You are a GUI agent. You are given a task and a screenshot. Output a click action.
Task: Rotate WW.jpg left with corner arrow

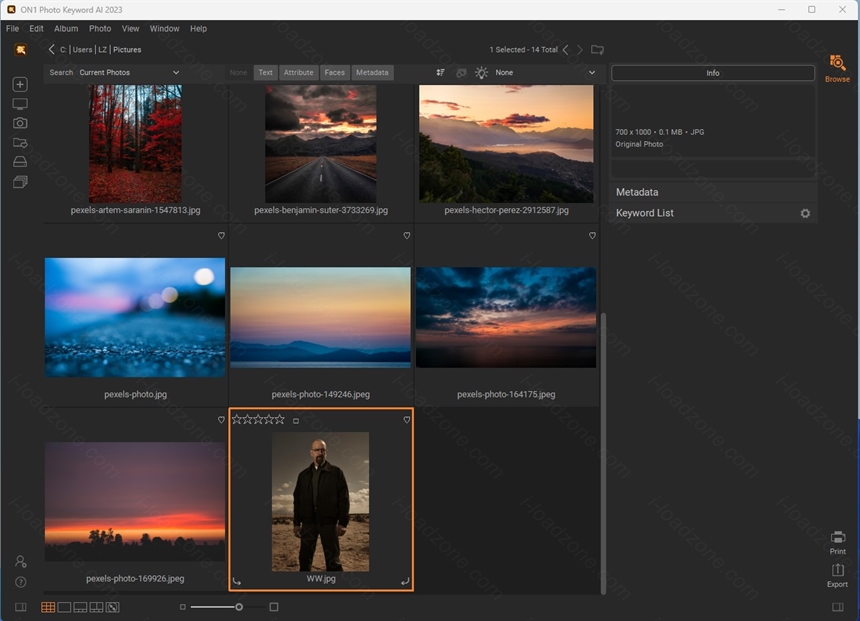pos(237,581)
